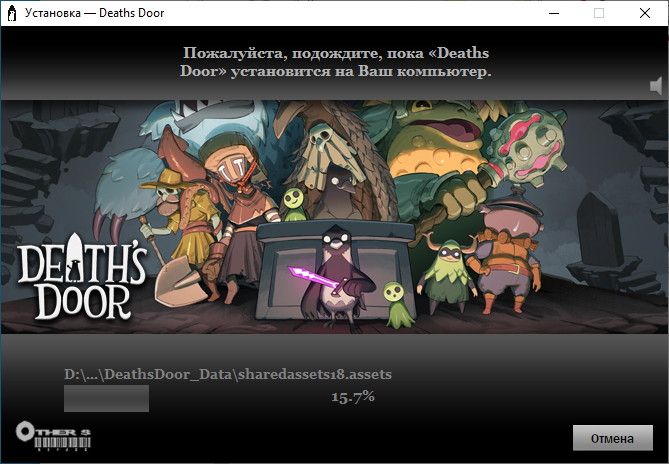Click the sharedassets18.assets file path text
The width and height of the screenshot is (669, 464).
pyautogui.click(x=228, y=374)
